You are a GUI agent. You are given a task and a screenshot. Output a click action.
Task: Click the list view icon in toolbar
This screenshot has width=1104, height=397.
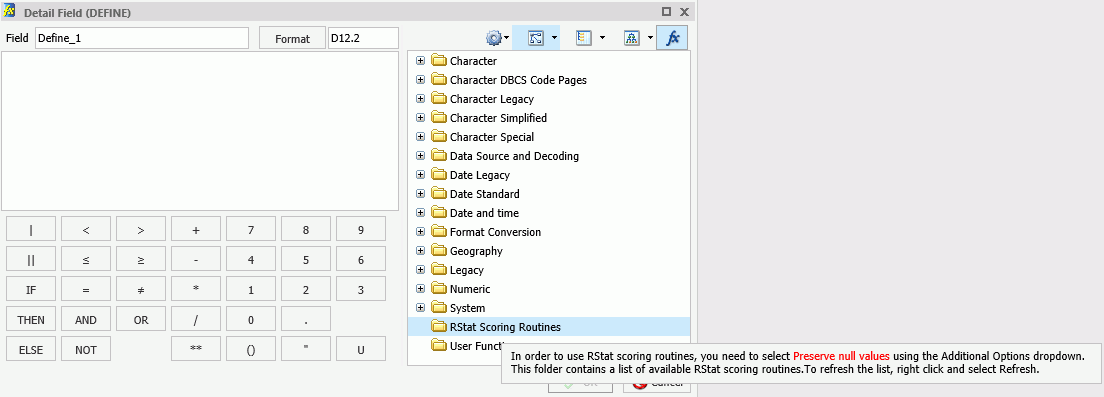point(584,39)
